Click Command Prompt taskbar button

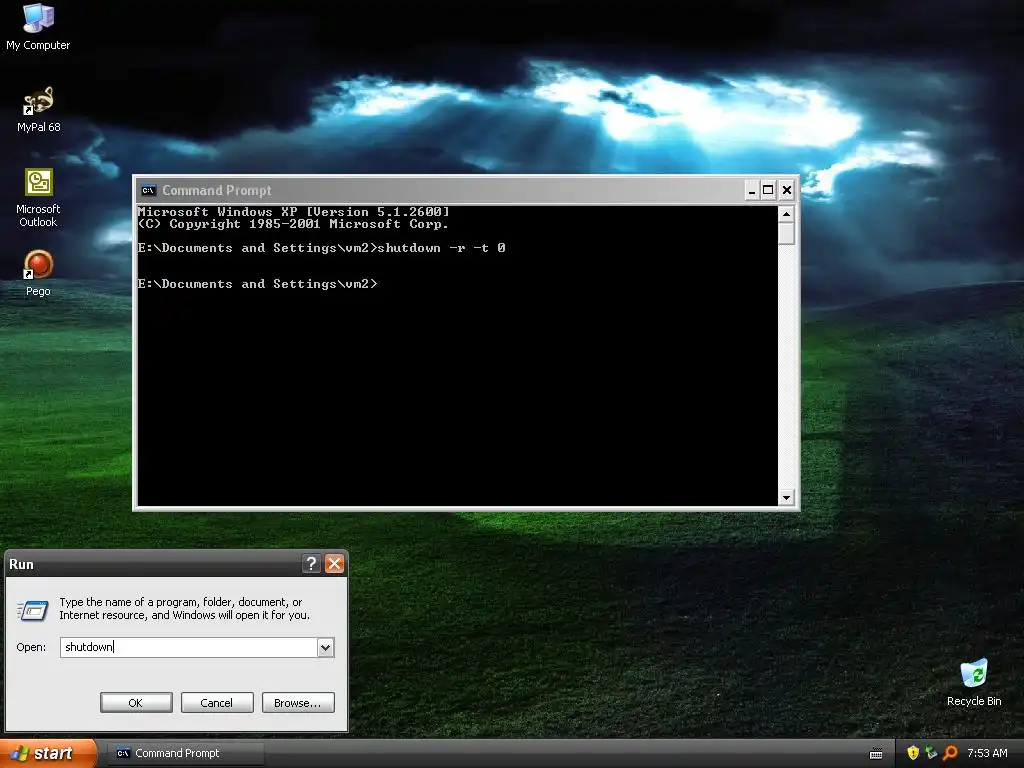pyautogui.click(x=185, y=753)
